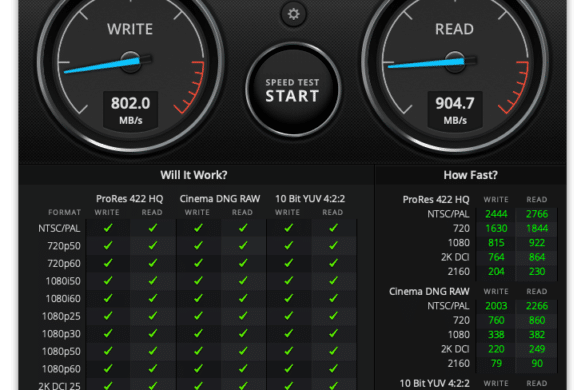Click Cinema DNG 720 read value 860

[537, 320]
